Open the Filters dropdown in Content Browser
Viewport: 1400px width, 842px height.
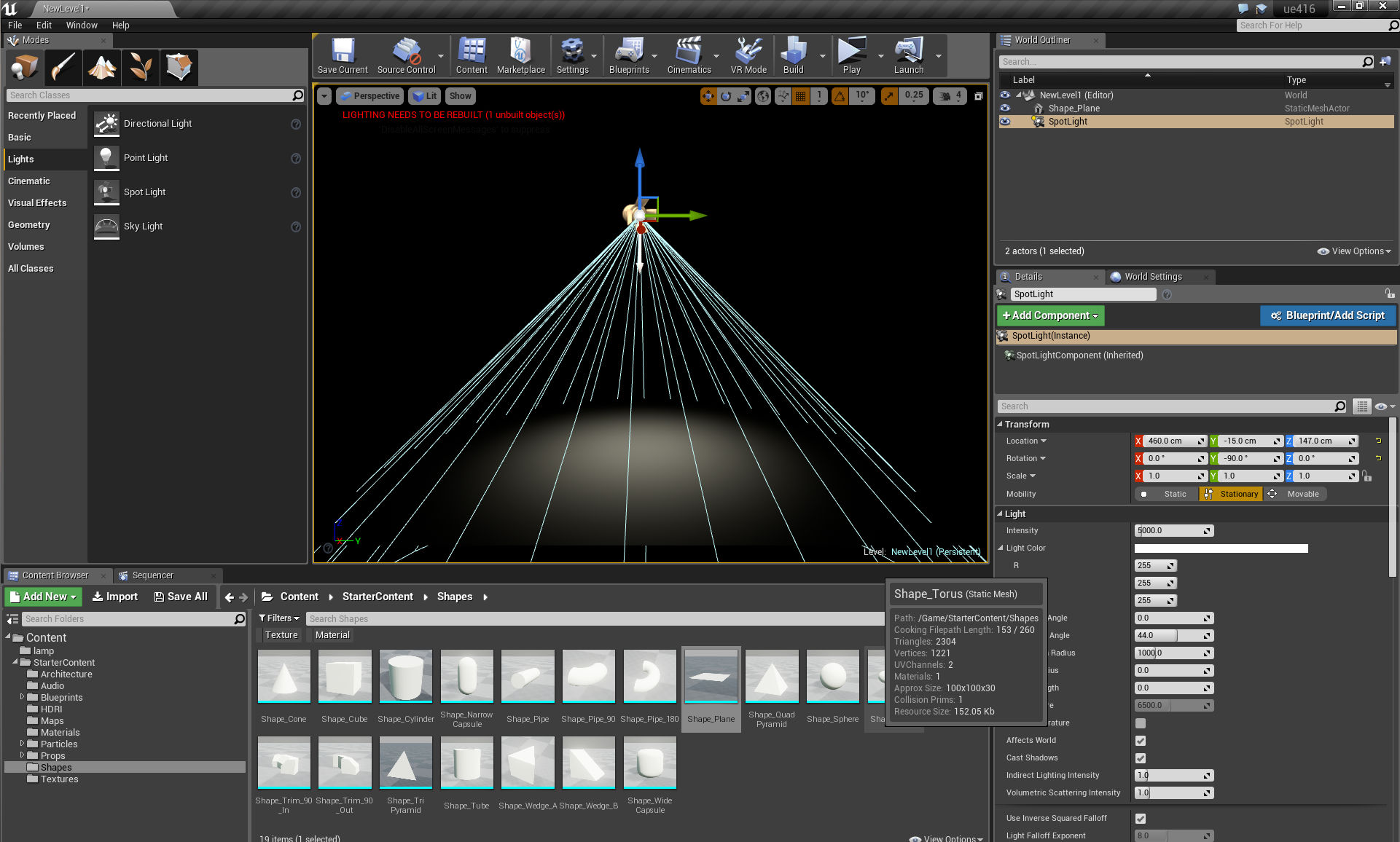tap(279, 618)
